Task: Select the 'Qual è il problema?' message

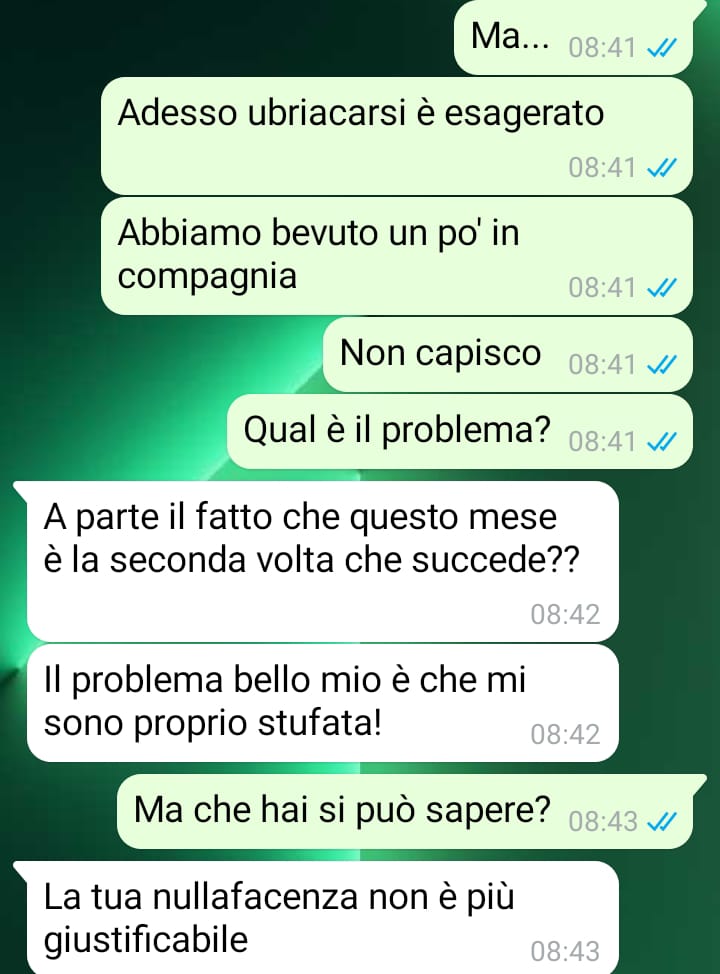Action: pyautogui.click(x=460, y=431)
